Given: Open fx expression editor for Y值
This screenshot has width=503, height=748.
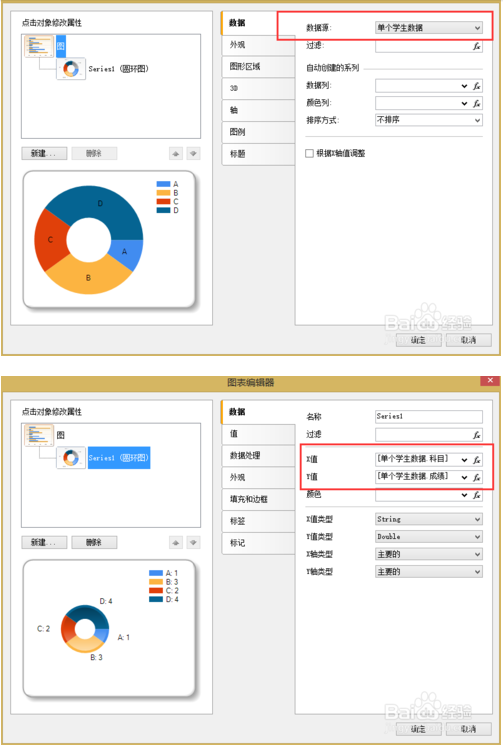Looking at the screenshot, I should [476, 477].
